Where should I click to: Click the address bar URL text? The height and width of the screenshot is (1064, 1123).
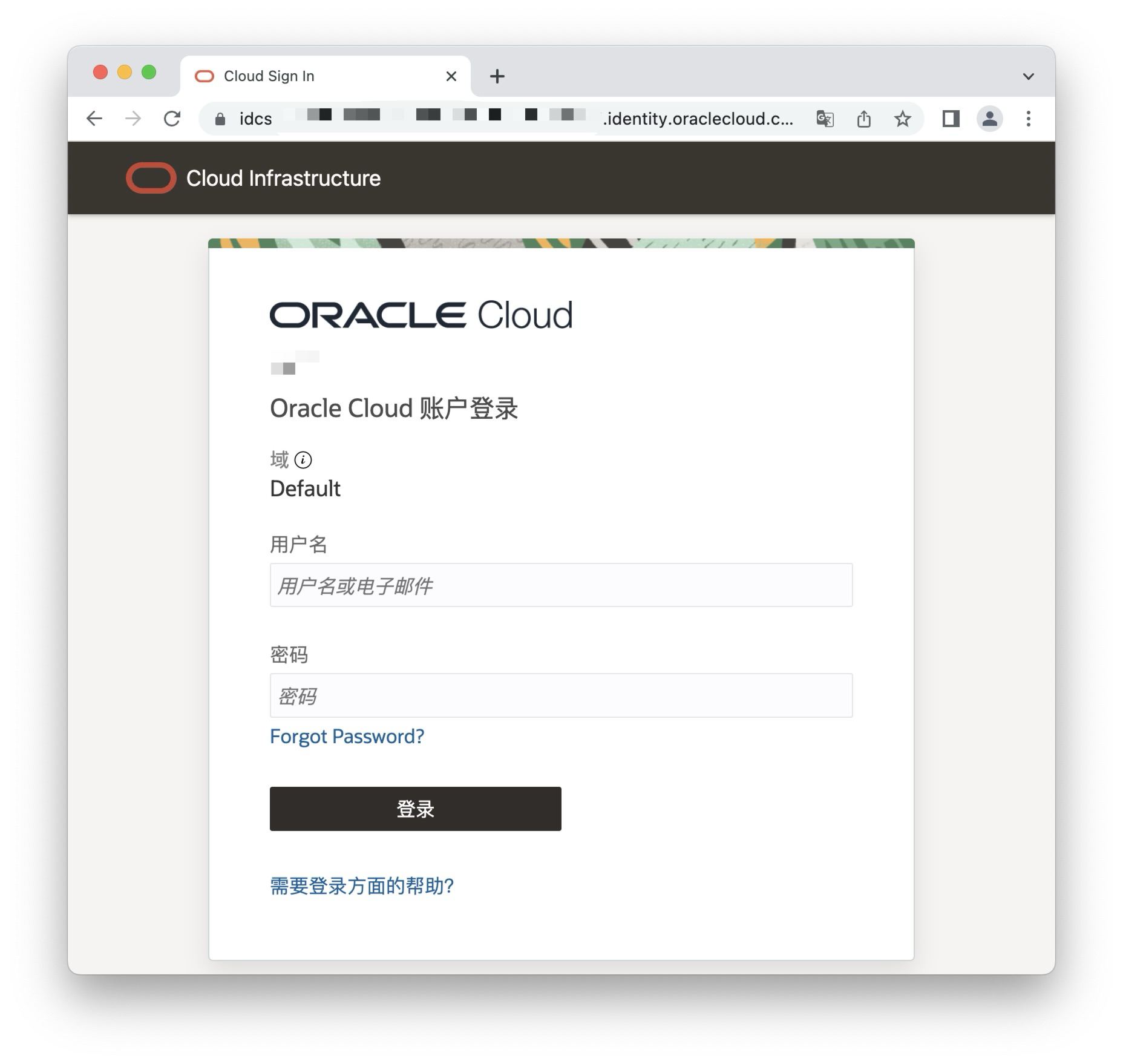516,119
